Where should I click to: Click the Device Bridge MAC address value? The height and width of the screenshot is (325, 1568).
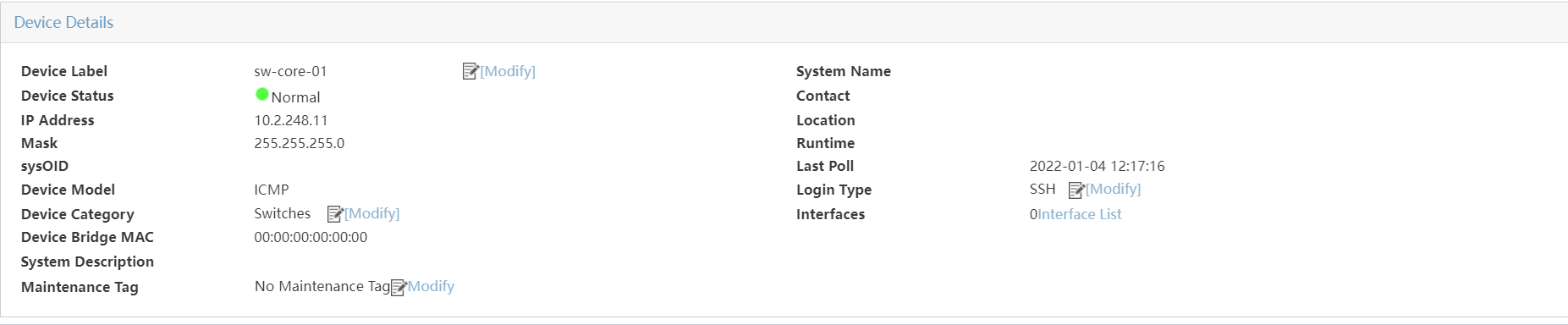[311, 237]
